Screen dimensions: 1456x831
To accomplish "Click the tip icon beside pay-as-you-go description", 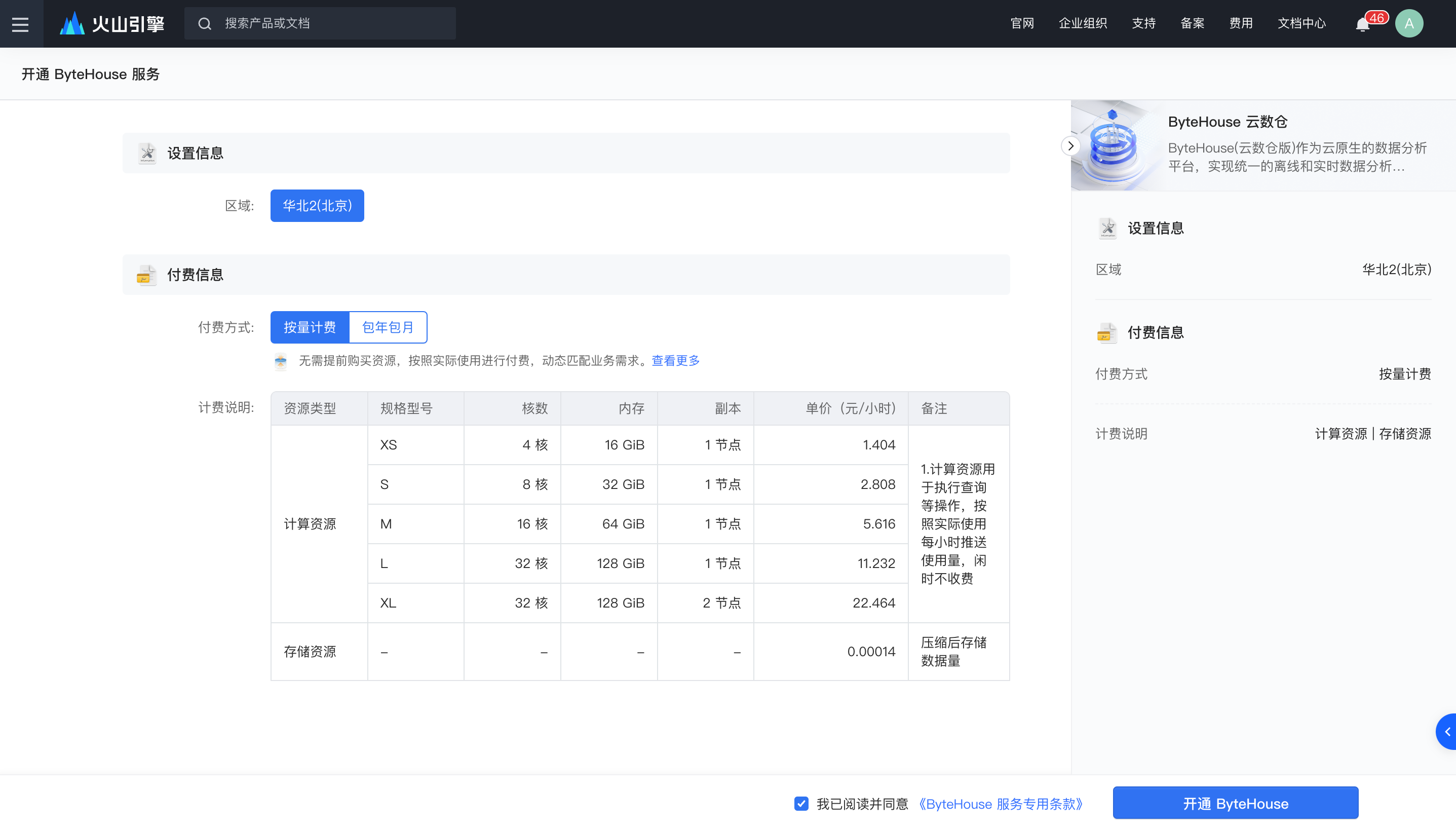I will 281,361.
